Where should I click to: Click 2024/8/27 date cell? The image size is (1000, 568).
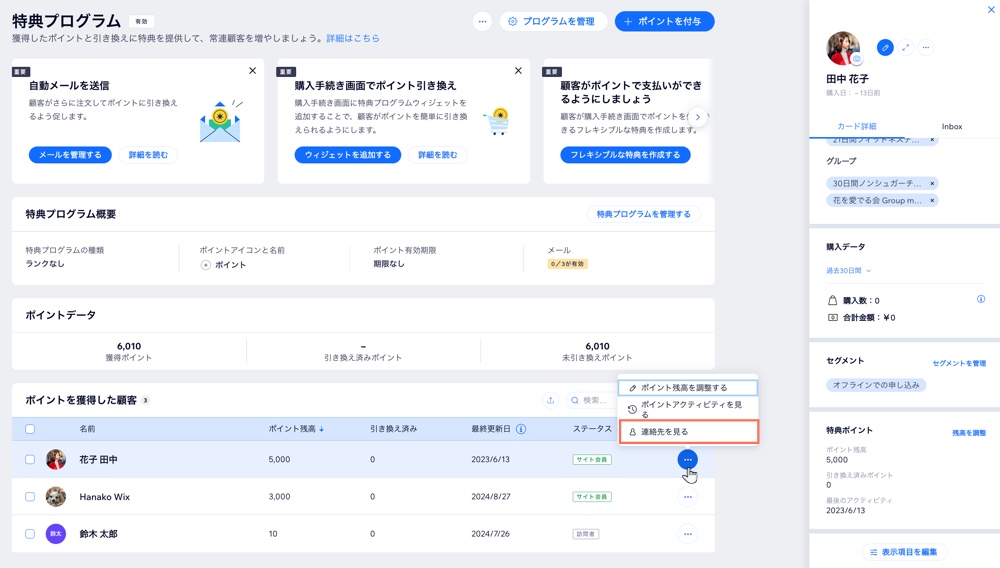[490, 497]
